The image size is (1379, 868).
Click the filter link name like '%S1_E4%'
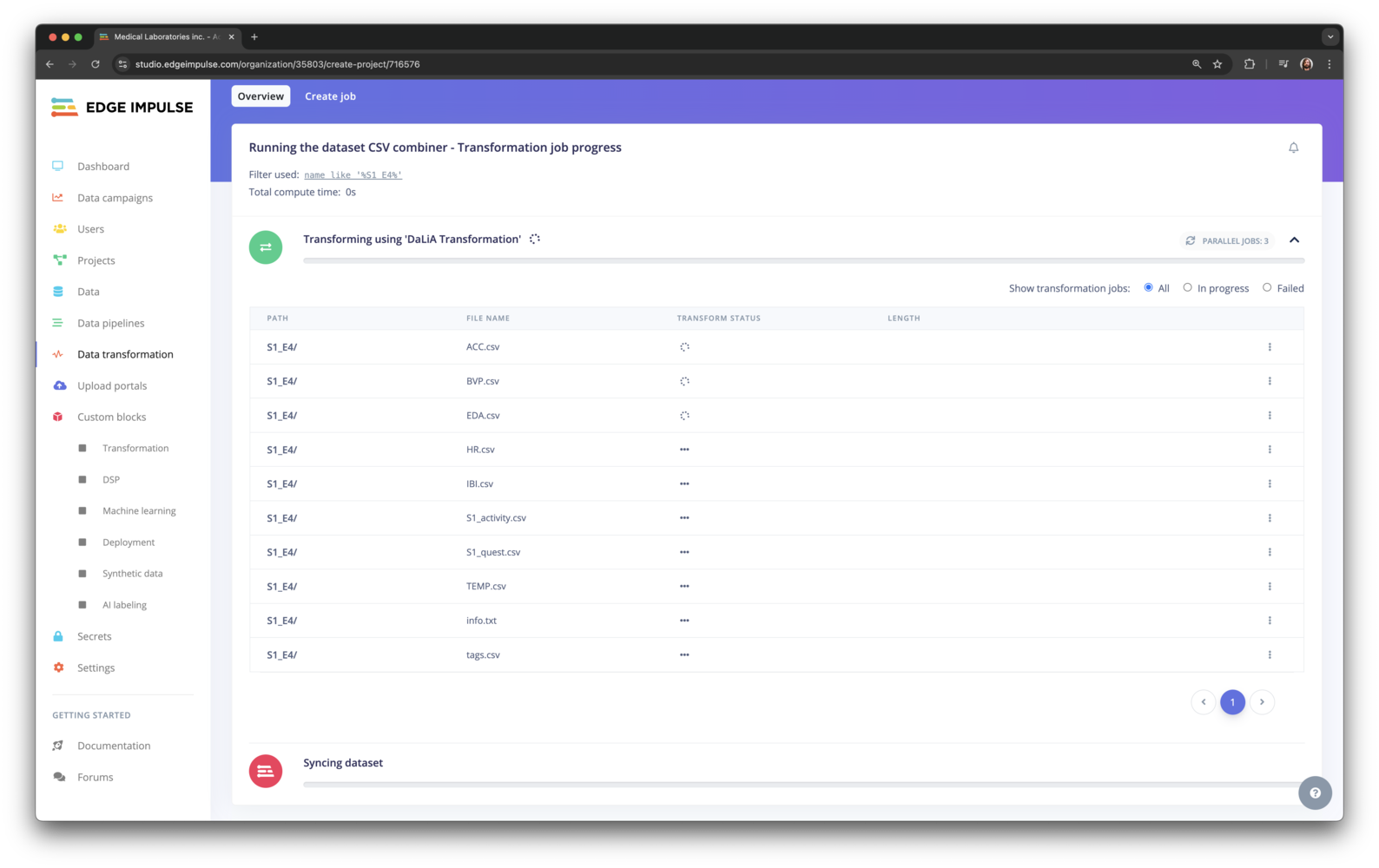[x=353, y=175]
